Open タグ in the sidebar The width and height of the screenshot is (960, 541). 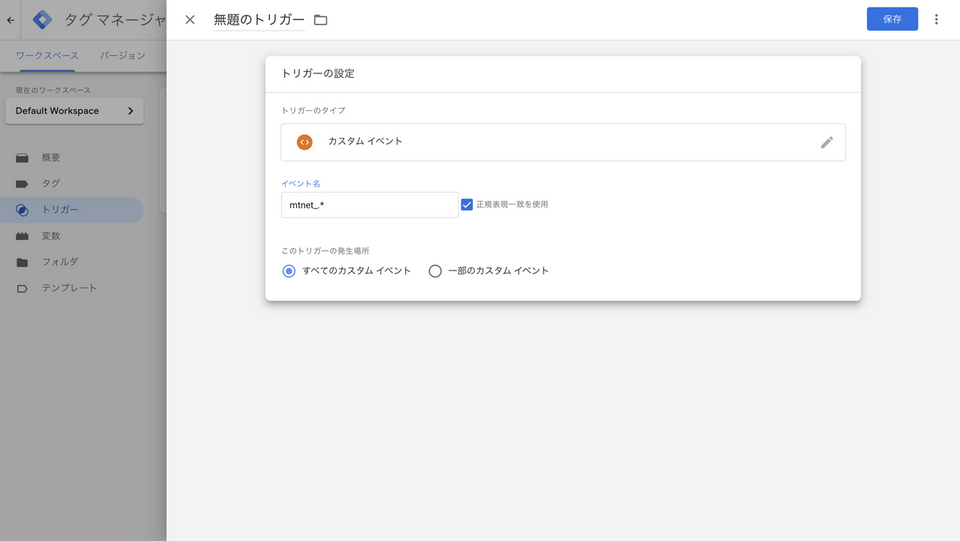[x=51, y=184]
